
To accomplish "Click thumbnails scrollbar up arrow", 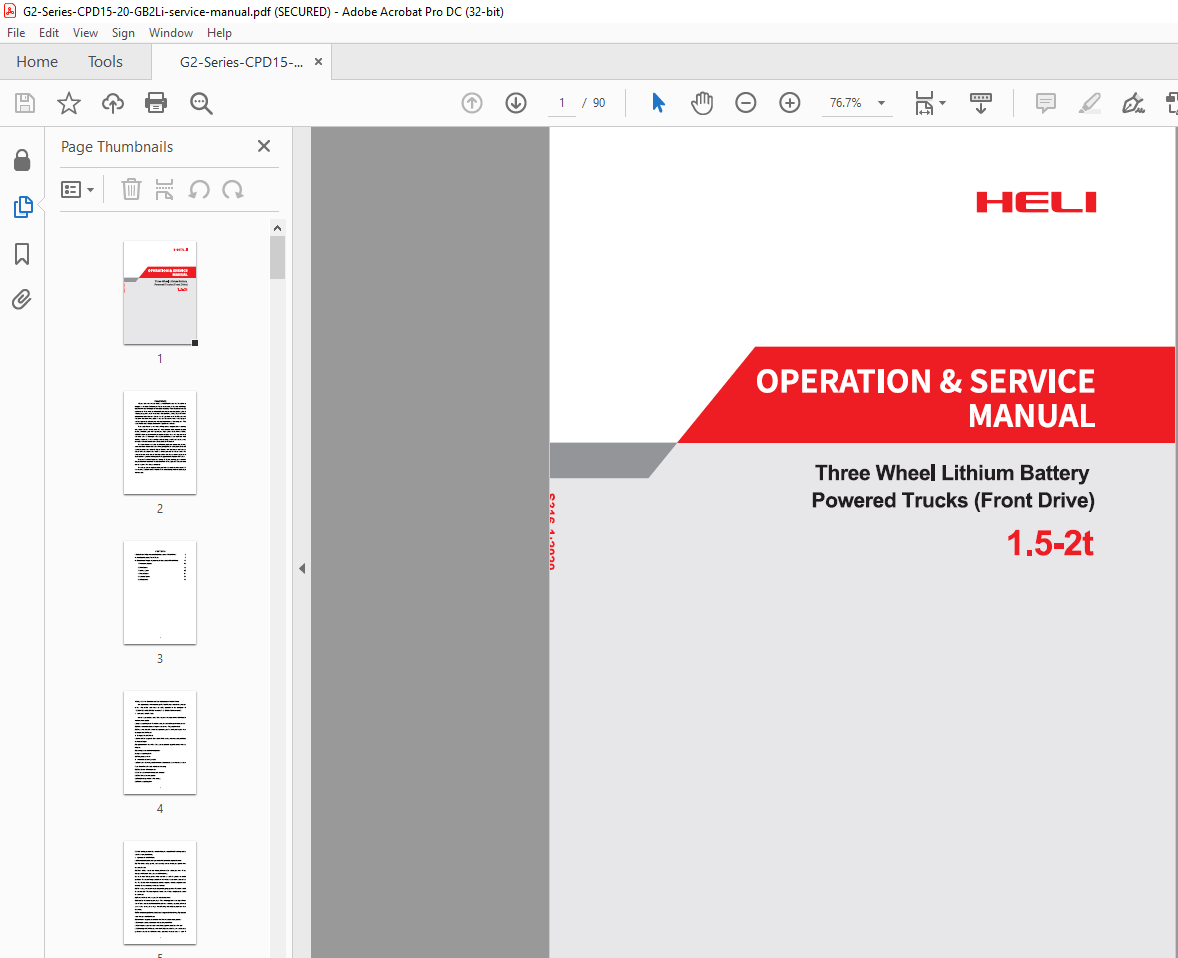I will 277,228.
